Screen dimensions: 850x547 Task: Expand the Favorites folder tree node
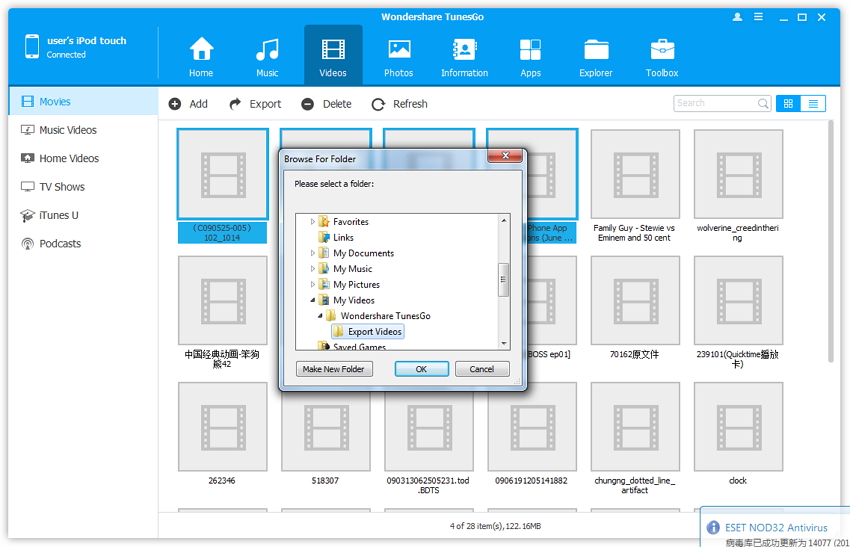(x=312, y=222)
